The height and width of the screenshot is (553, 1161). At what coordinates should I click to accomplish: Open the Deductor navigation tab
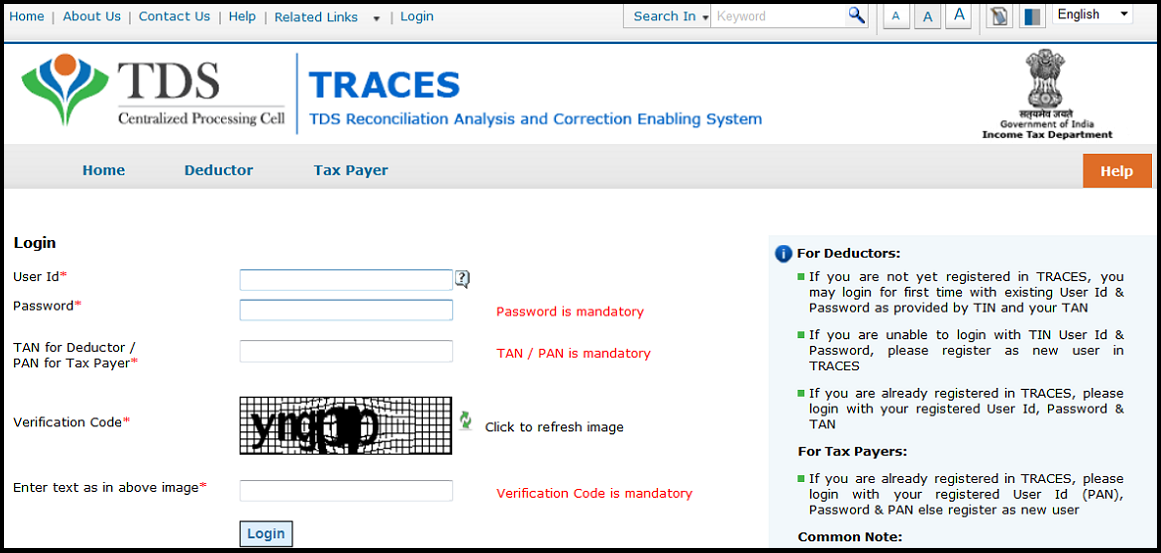point(218,170)
